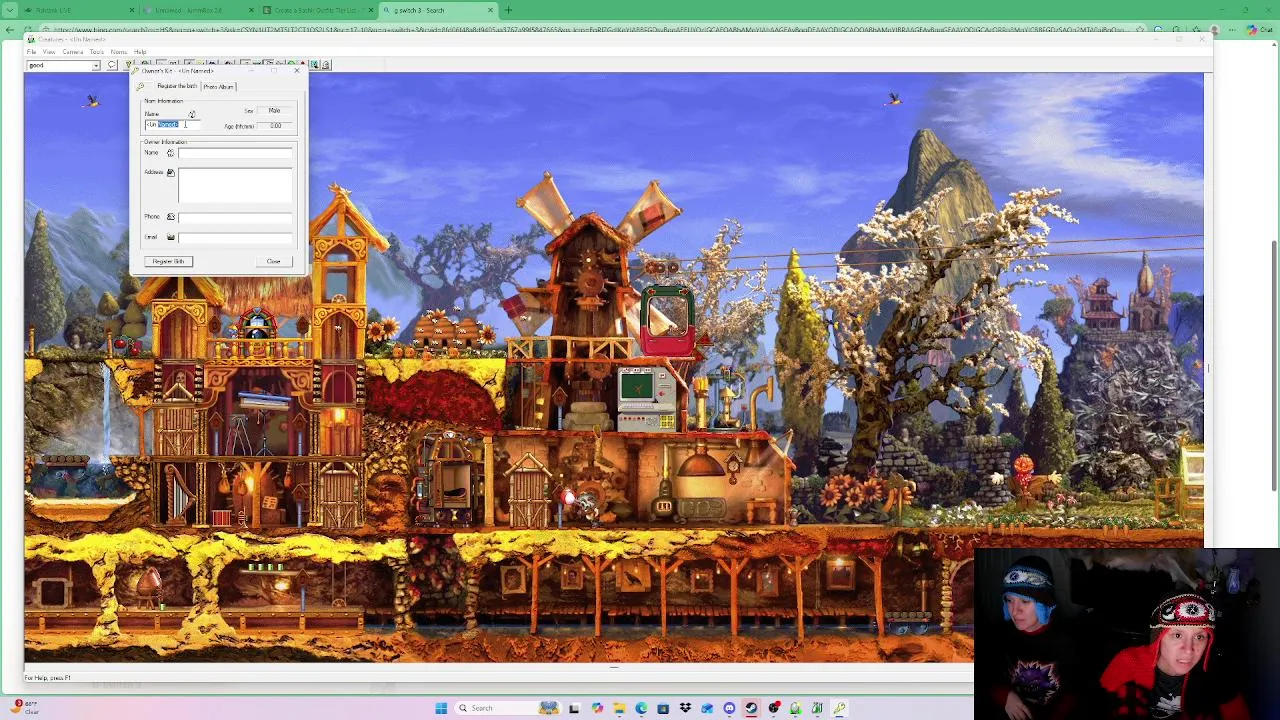The width and height of the screenshot is (1280, 720).
Task: Switch to the Create a Tier List browser tab
Action: [x=316, y=10]
